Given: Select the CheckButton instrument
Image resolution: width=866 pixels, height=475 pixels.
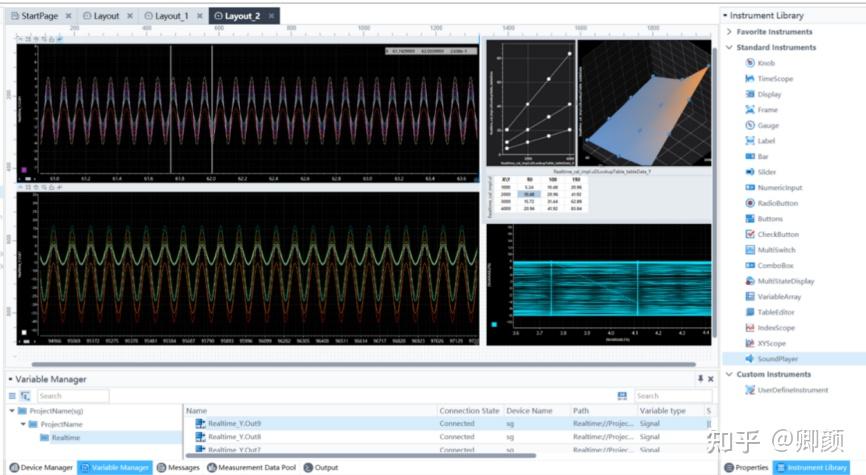Looking at the screenshot, I should [772, 234].
